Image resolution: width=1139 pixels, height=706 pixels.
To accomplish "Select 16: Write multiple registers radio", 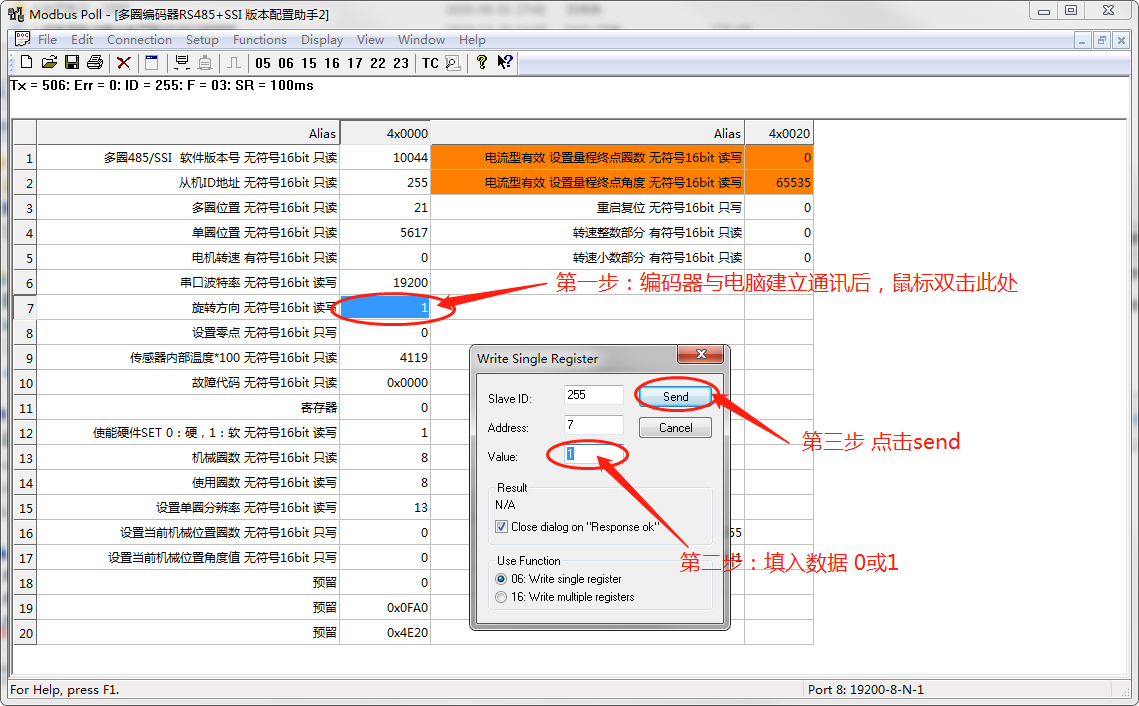I will (x=500, y=597).
